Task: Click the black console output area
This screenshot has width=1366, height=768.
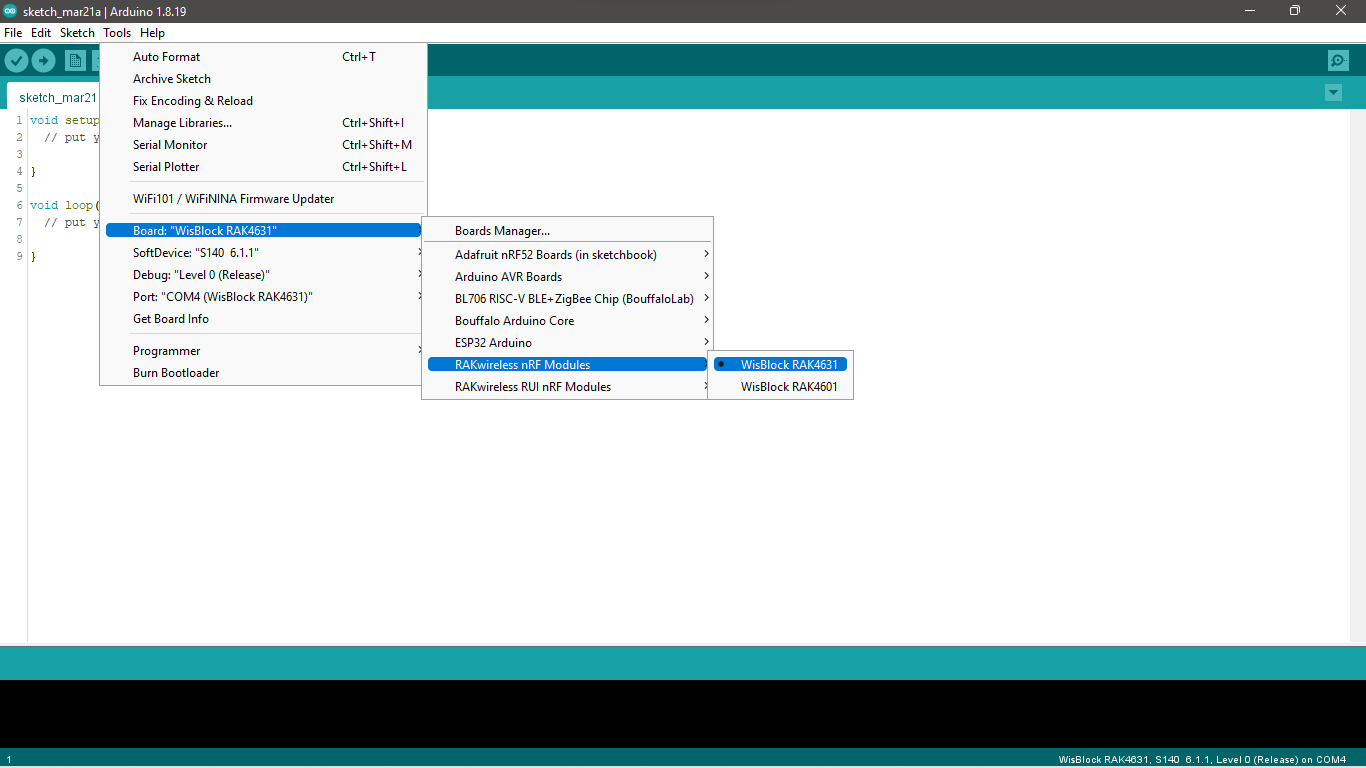Action: 683,714
